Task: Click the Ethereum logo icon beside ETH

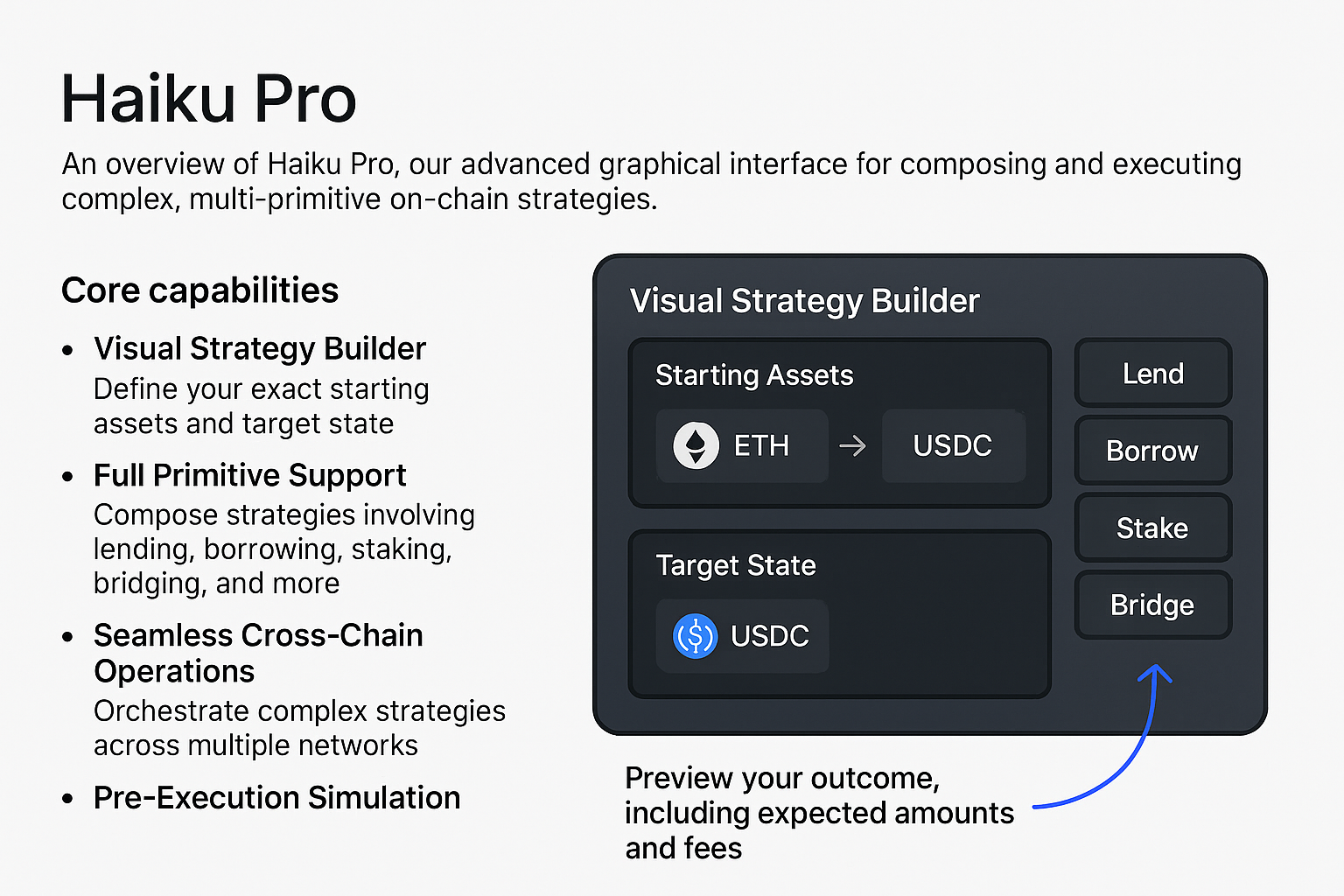Action: click(696, 445)
